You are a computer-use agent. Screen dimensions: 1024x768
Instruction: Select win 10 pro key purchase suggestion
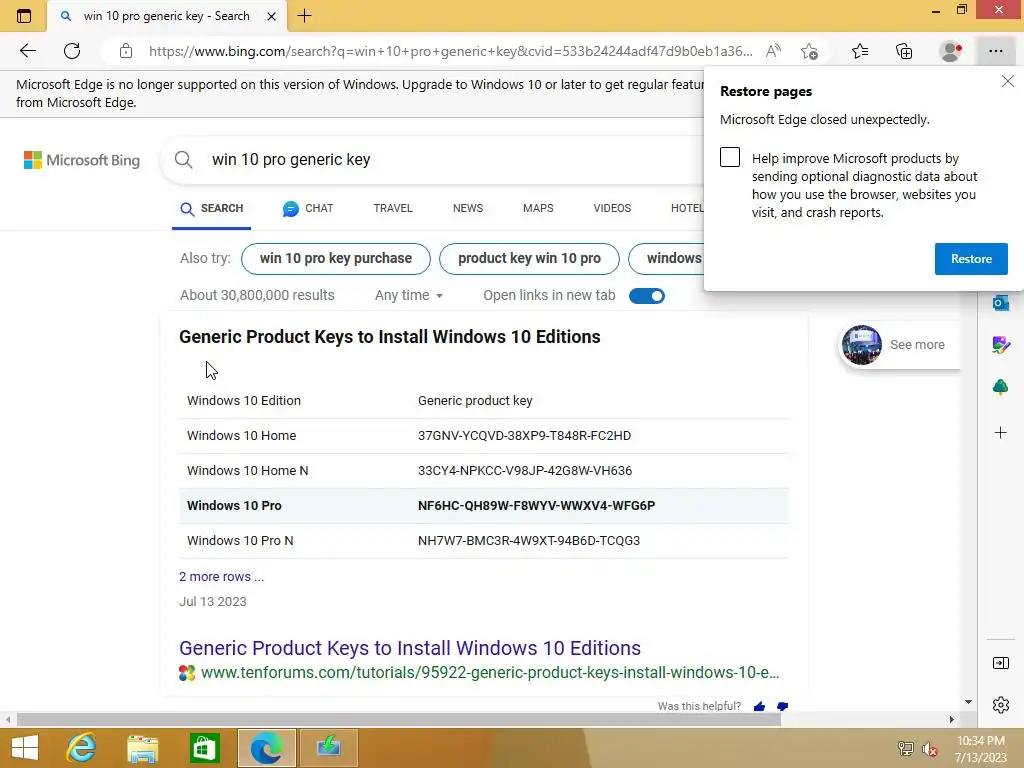click(336, 259)
